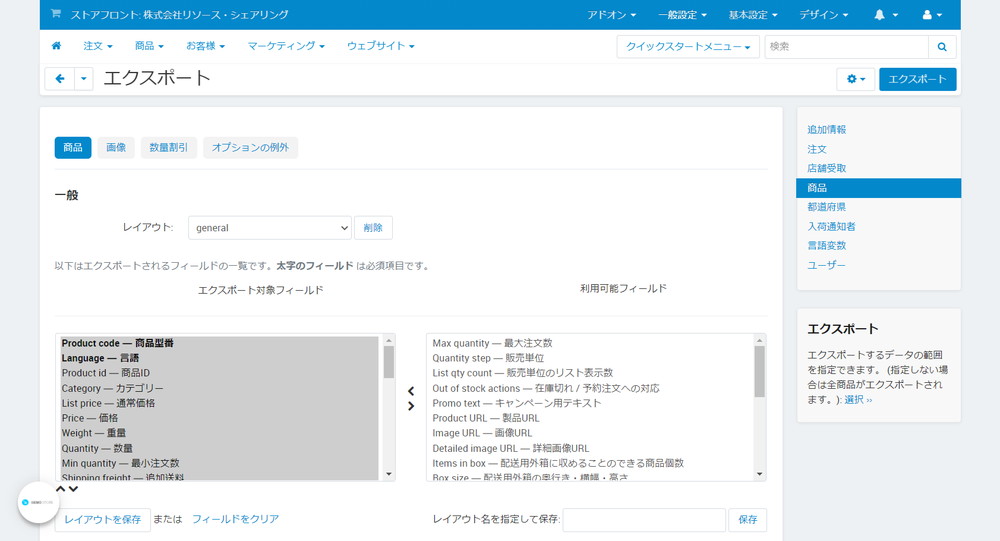The height and width of the screenshot is (541, 1000).
Task: Select Min quantity — 最小注文数 field
Action: pos(219,463)
